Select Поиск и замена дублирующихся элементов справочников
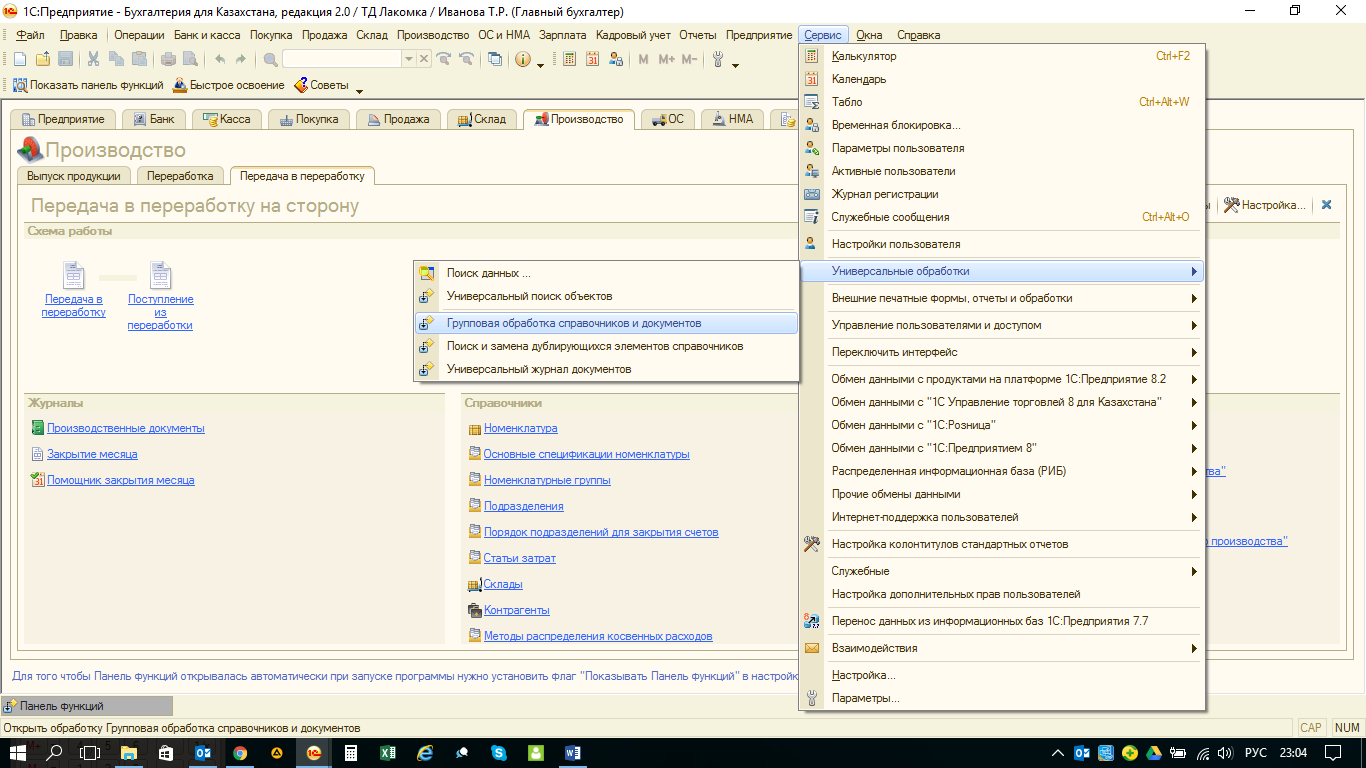Image resolution: width=1366 pixels, height=768 pixels. point(606,346)
